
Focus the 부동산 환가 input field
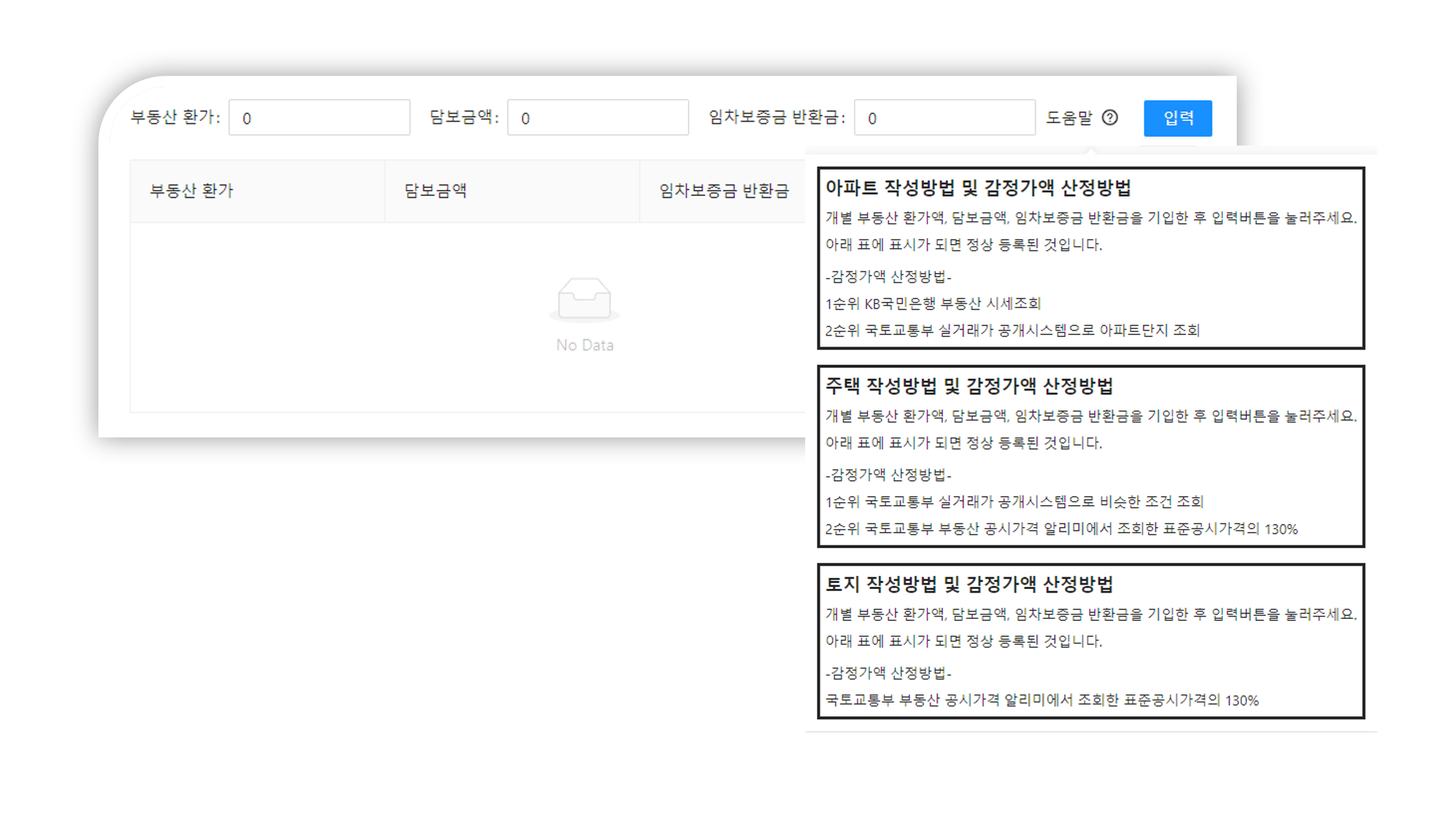tap(320, 117)
